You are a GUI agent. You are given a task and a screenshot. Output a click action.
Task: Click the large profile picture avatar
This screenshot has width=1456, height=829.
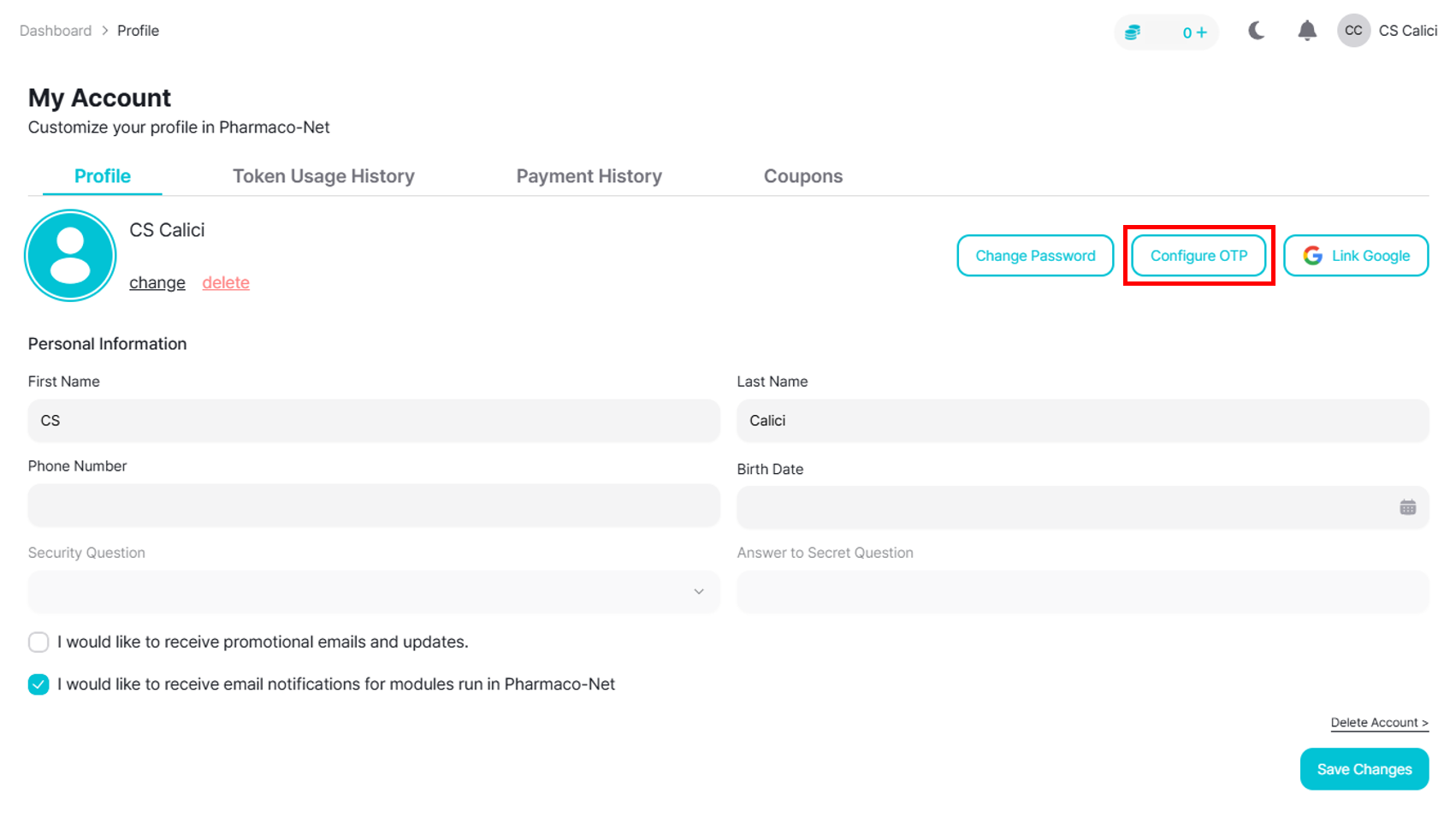(70, 256)
